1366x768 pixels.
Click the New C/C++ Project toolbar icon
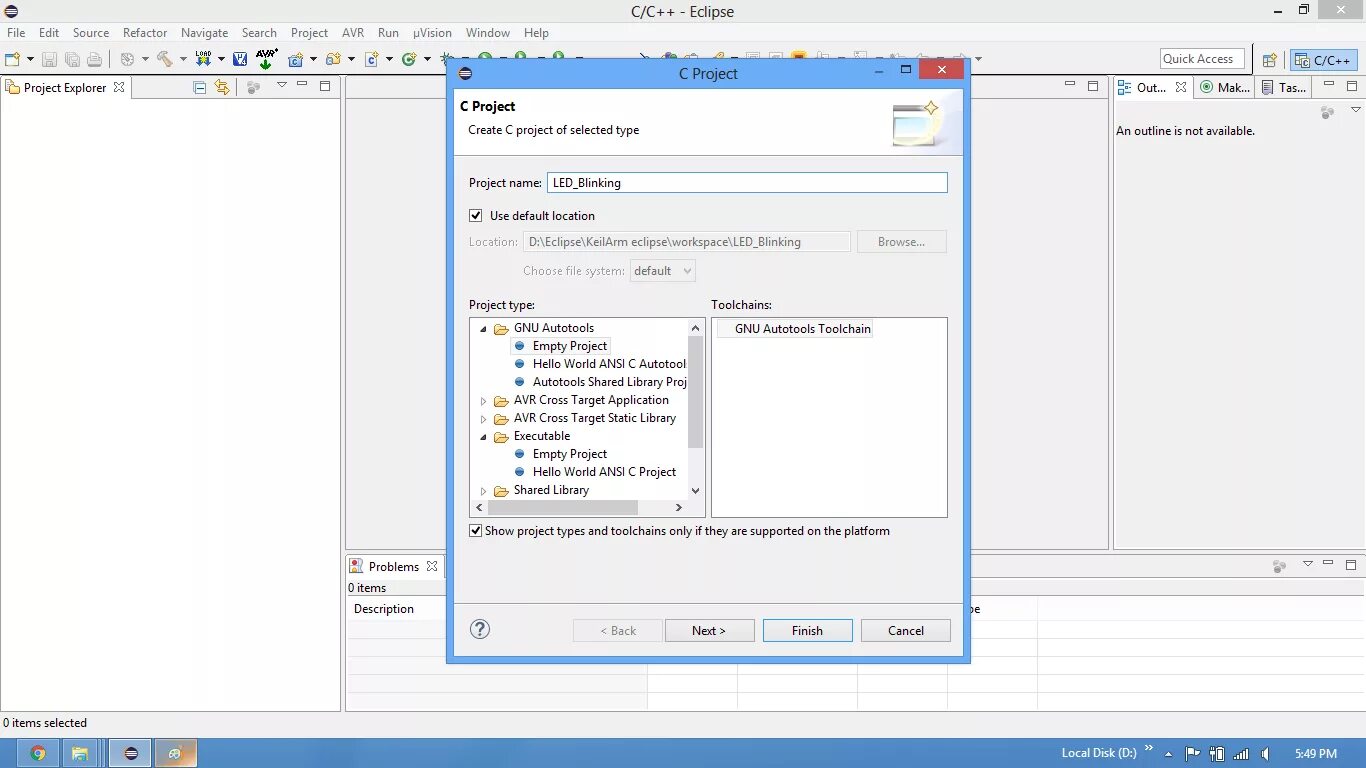pos(296,59)
